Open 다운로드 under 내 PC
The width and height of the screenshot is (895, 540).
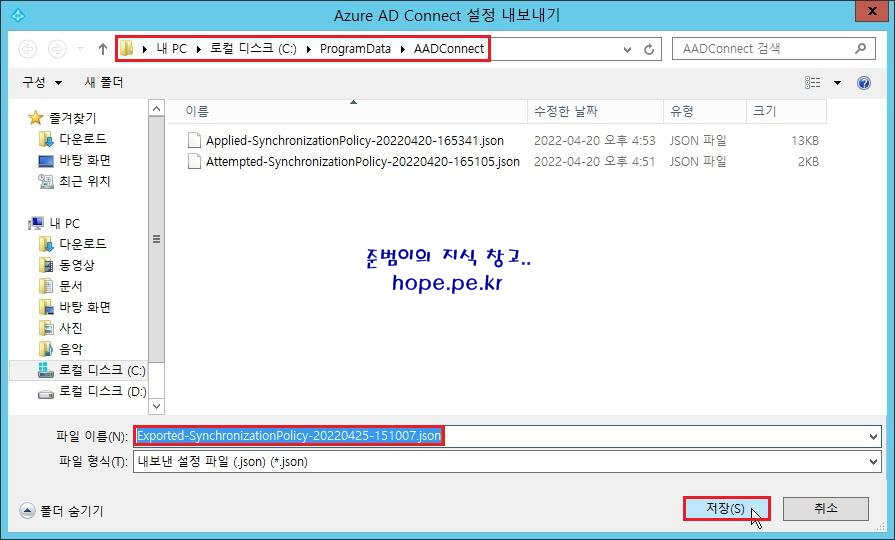[83, 244]
